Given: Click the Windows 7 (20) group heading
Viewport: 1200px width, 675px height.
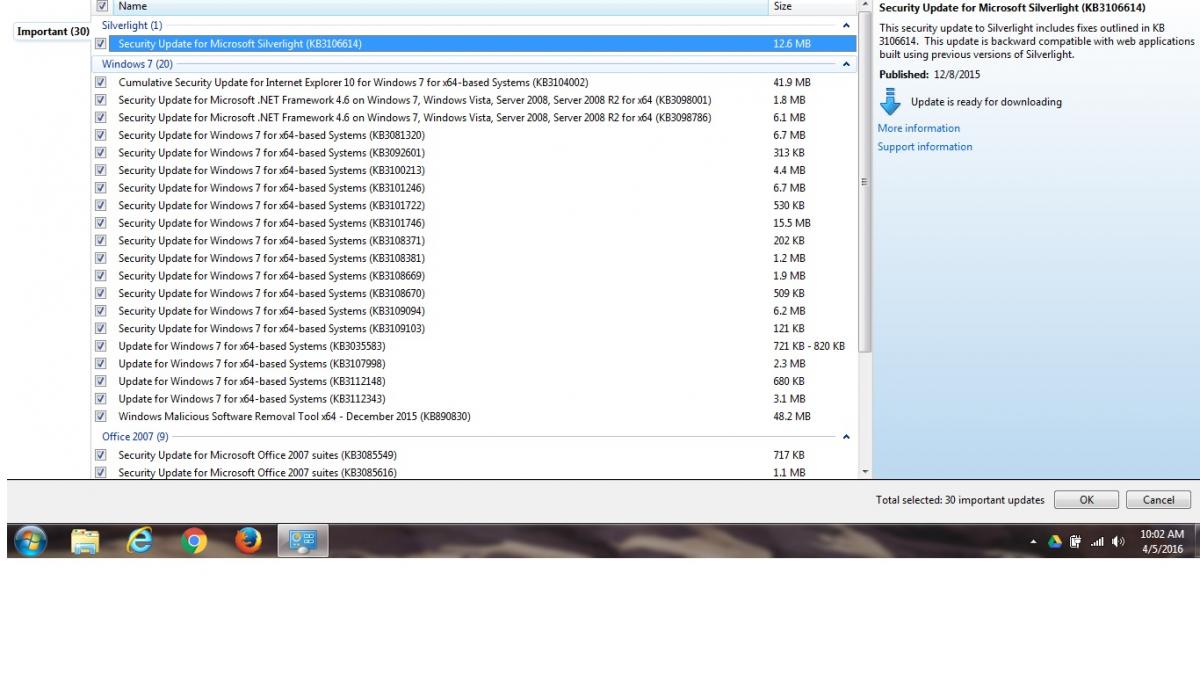Looking at the screenshot, I should click(137, 64).
